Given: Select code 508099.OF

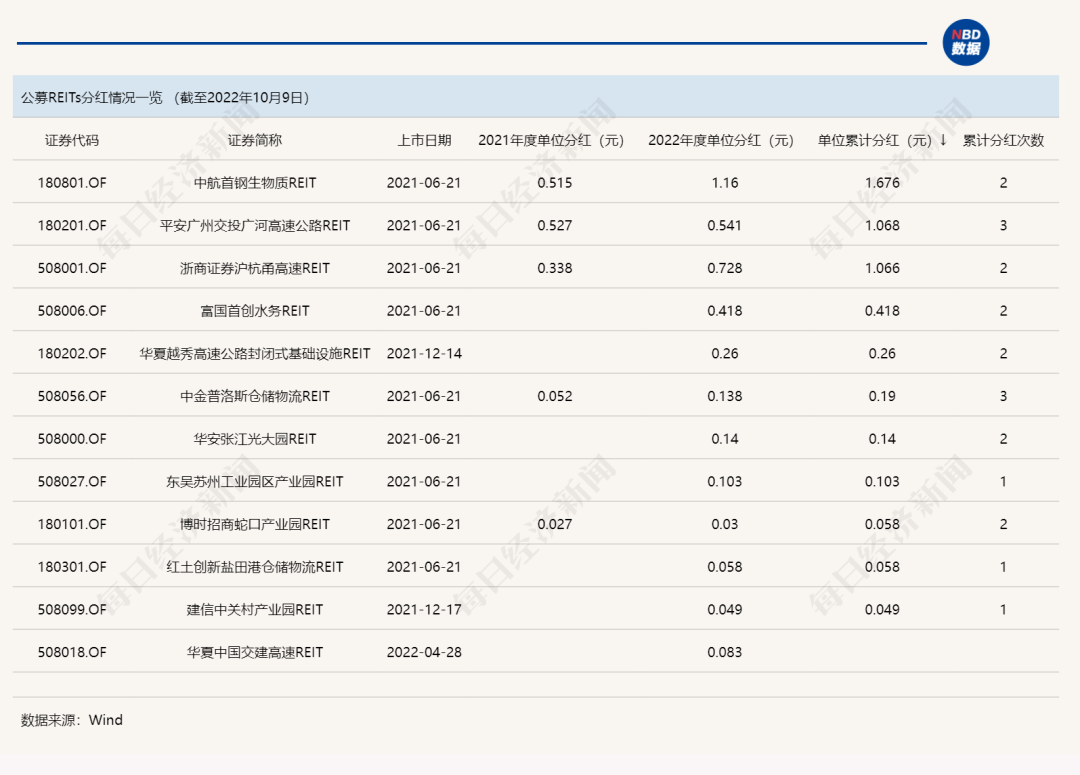Looking at the screenshot, I should 72,610.
